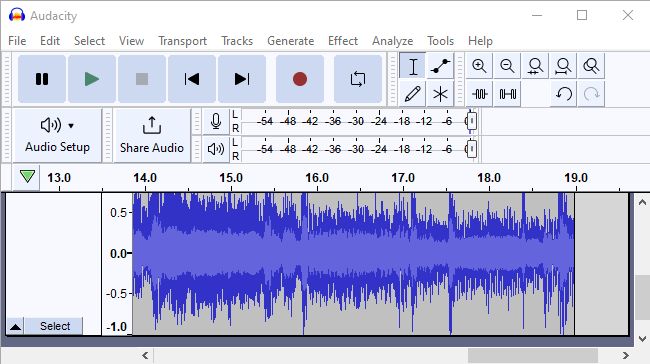Click the Zoom In magnifier
This screenshot has height=364, width=650.
click(479, 66)
